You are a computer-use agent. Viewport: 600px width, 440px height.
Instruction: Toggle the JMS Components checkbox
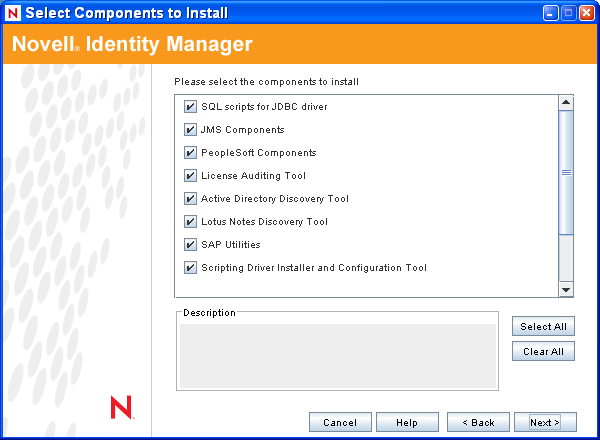coord(190,129)
